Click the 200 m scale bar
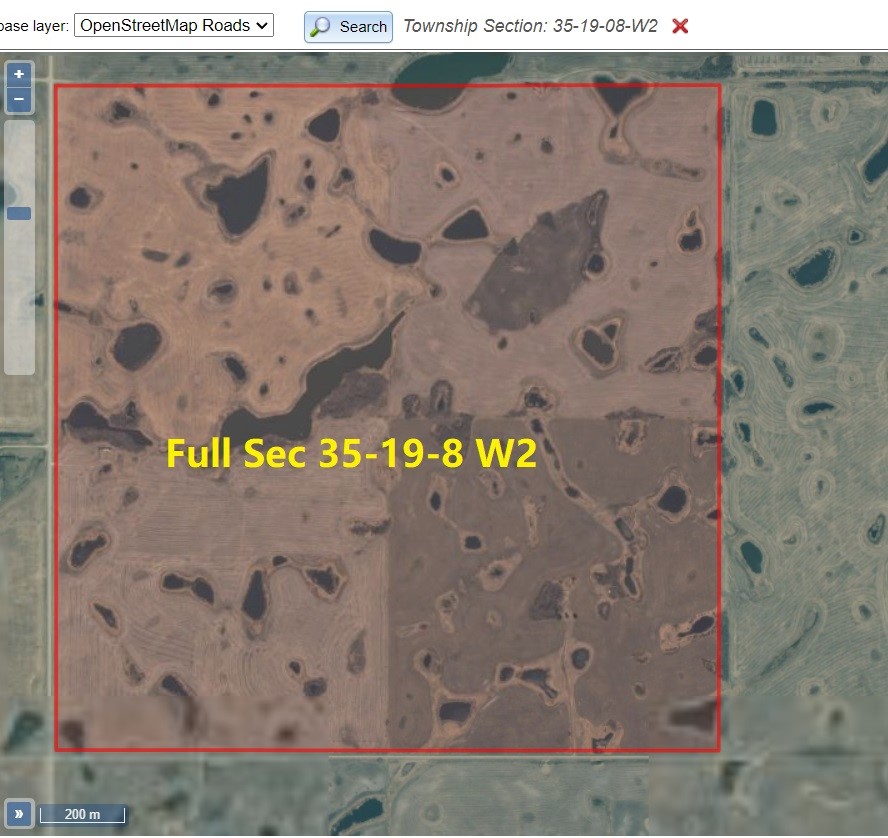Screen dimensions: 888x838 (x=83, y=814)
